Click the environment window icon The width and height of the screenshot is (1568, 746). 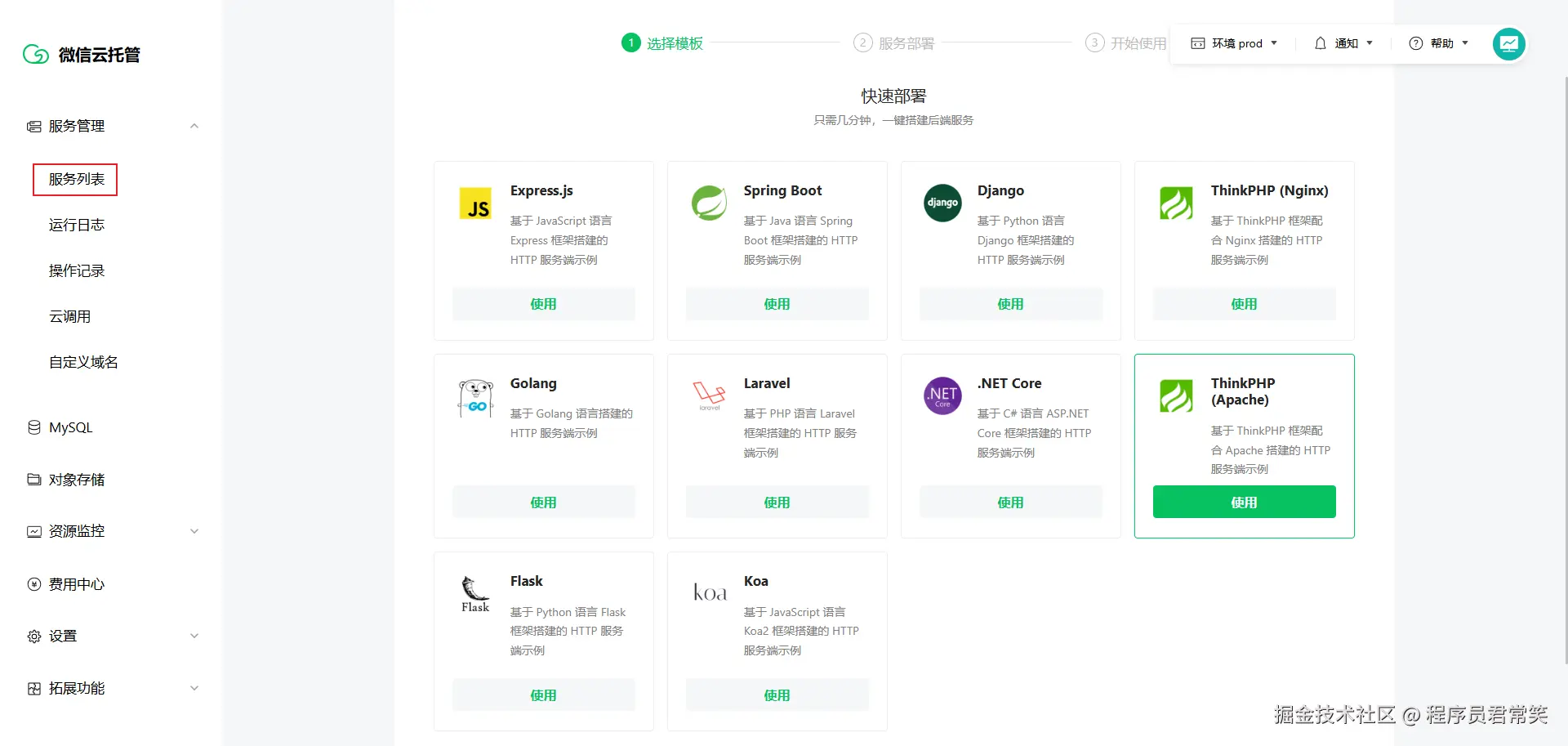[1198, 43]
